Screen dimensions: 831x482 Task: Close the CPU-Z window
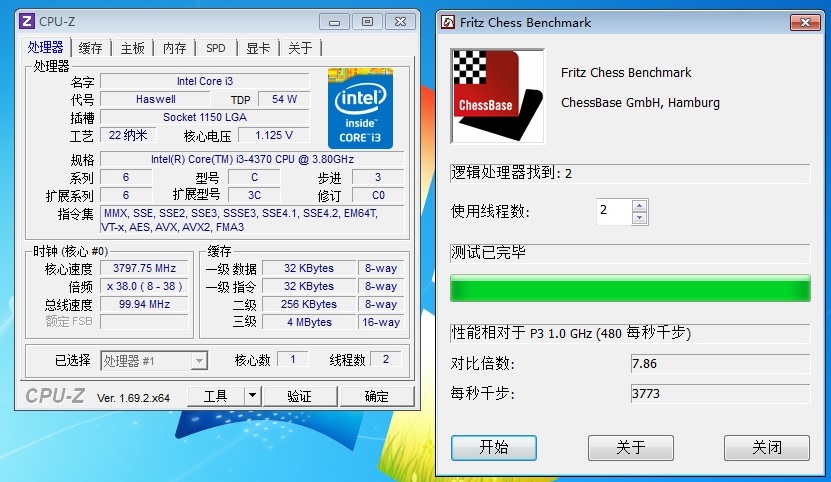click(x=401, y=22)
